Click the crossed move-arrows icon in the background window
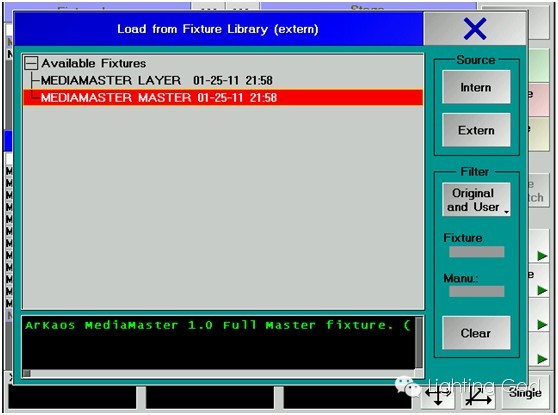558x415 pixels. [438, 396]
